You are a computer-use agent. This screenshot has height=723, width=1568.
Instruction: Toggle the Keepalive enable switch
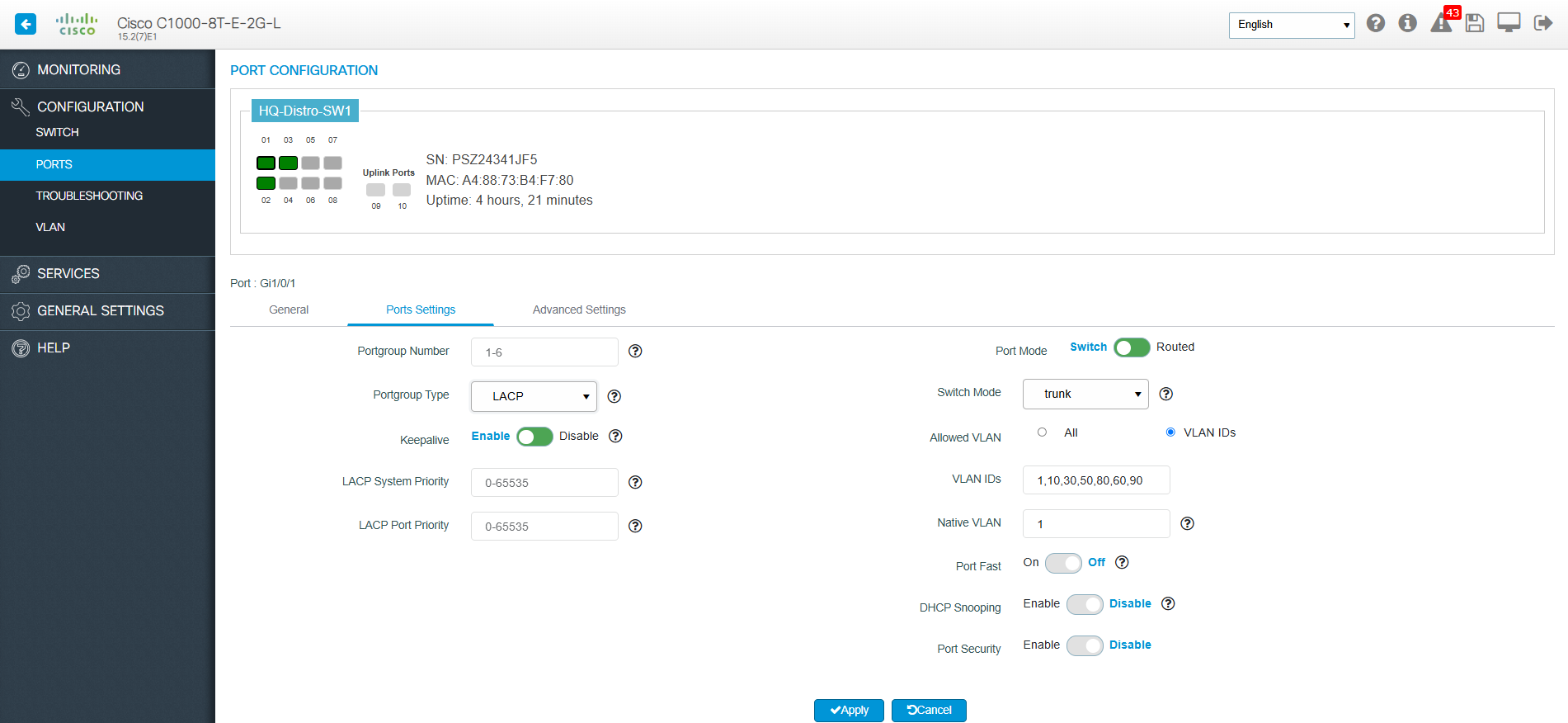point(534,437)
